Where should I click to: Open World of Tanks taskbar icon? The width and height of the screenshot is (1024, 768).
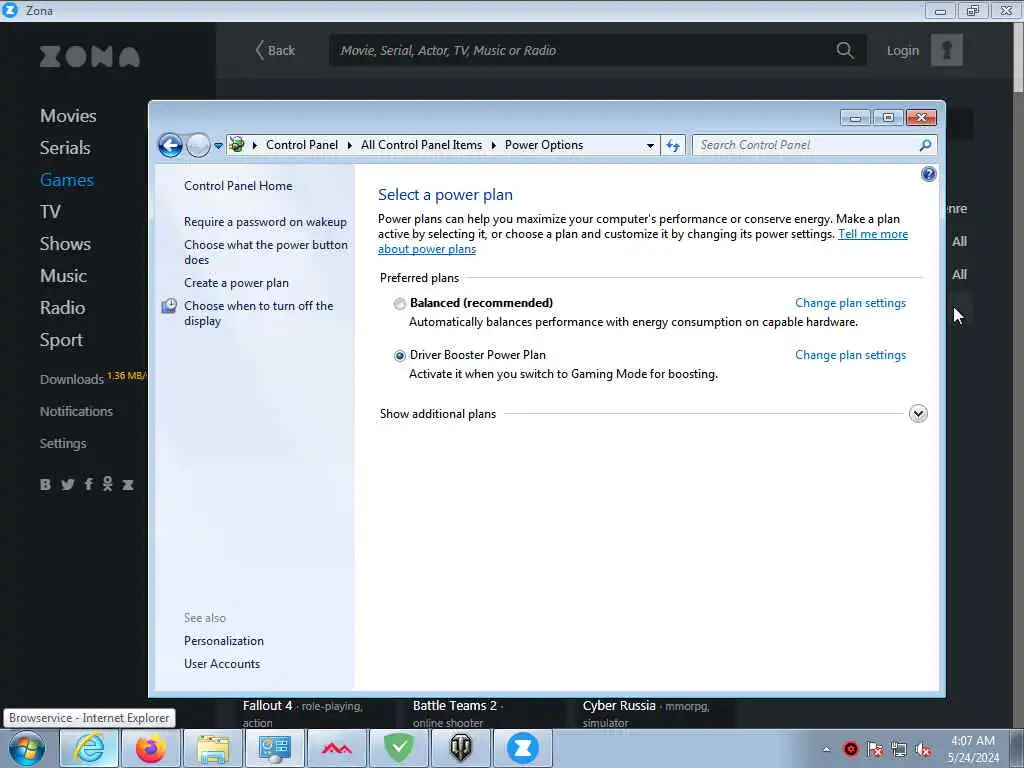pos(460,748)
